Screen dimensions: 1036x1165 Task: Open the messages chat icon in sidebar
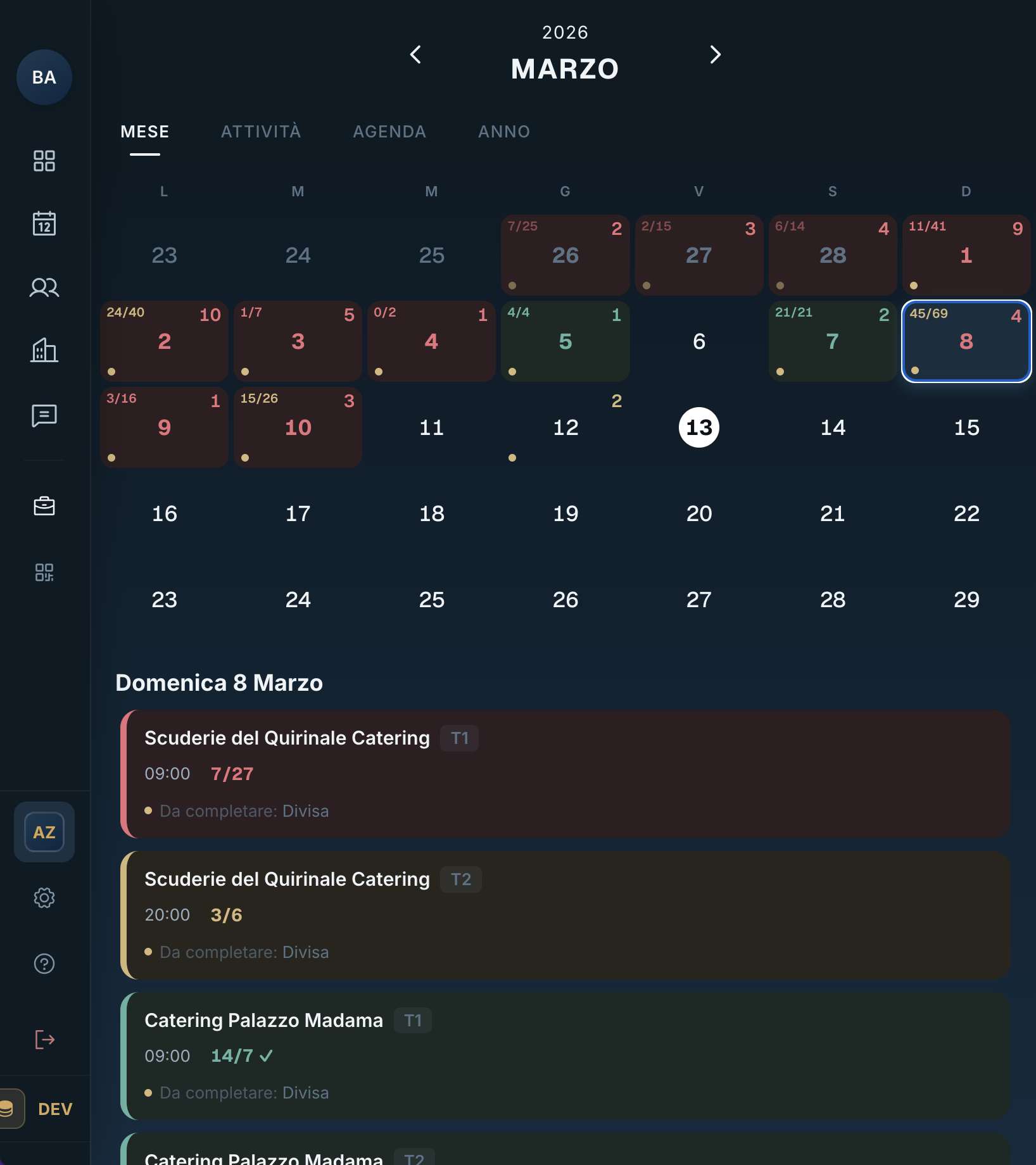click(x=44, y=415)
